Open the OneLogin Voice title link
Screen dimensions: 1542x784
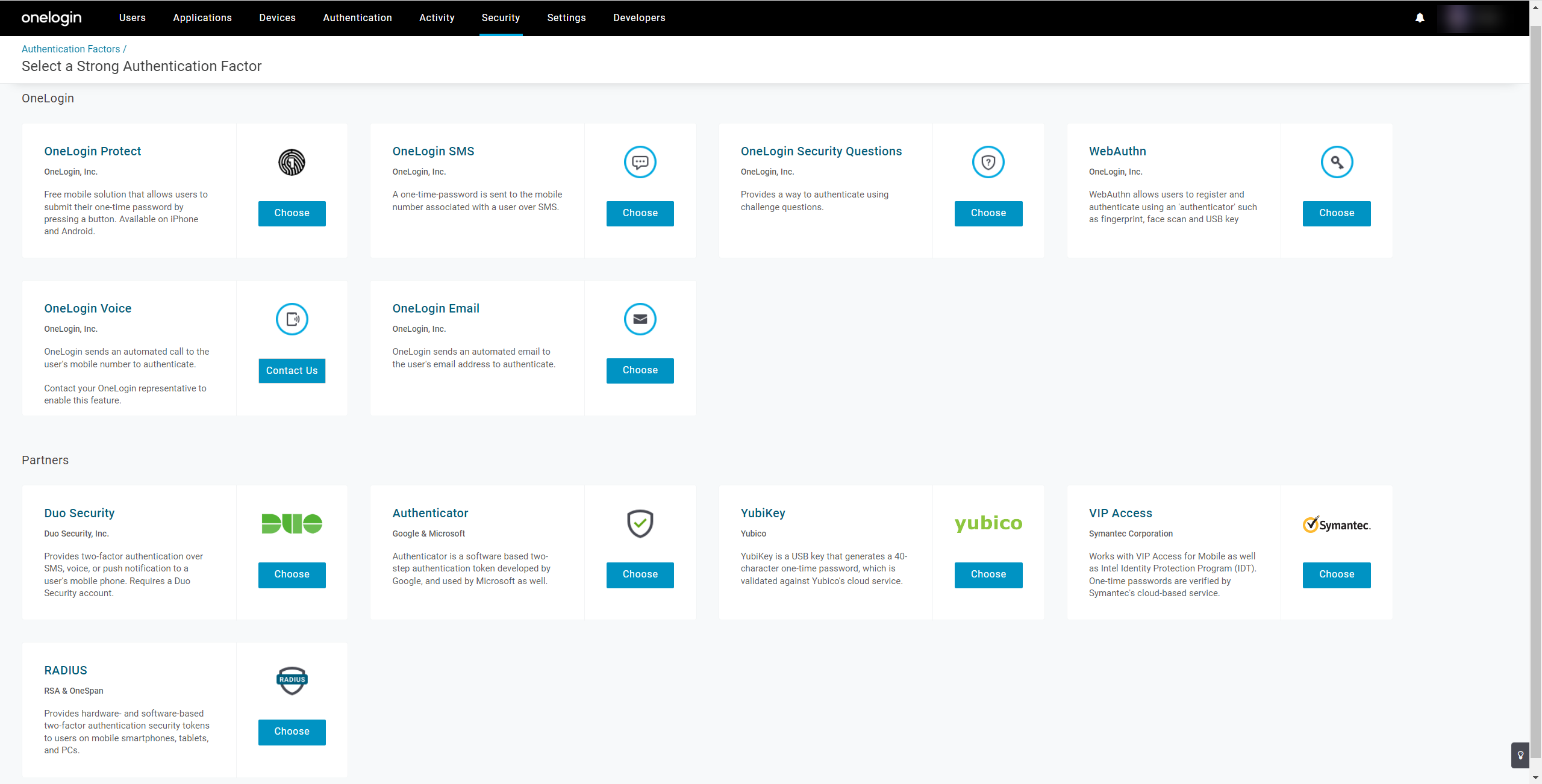pyautogui.click(x=87, y=308)
